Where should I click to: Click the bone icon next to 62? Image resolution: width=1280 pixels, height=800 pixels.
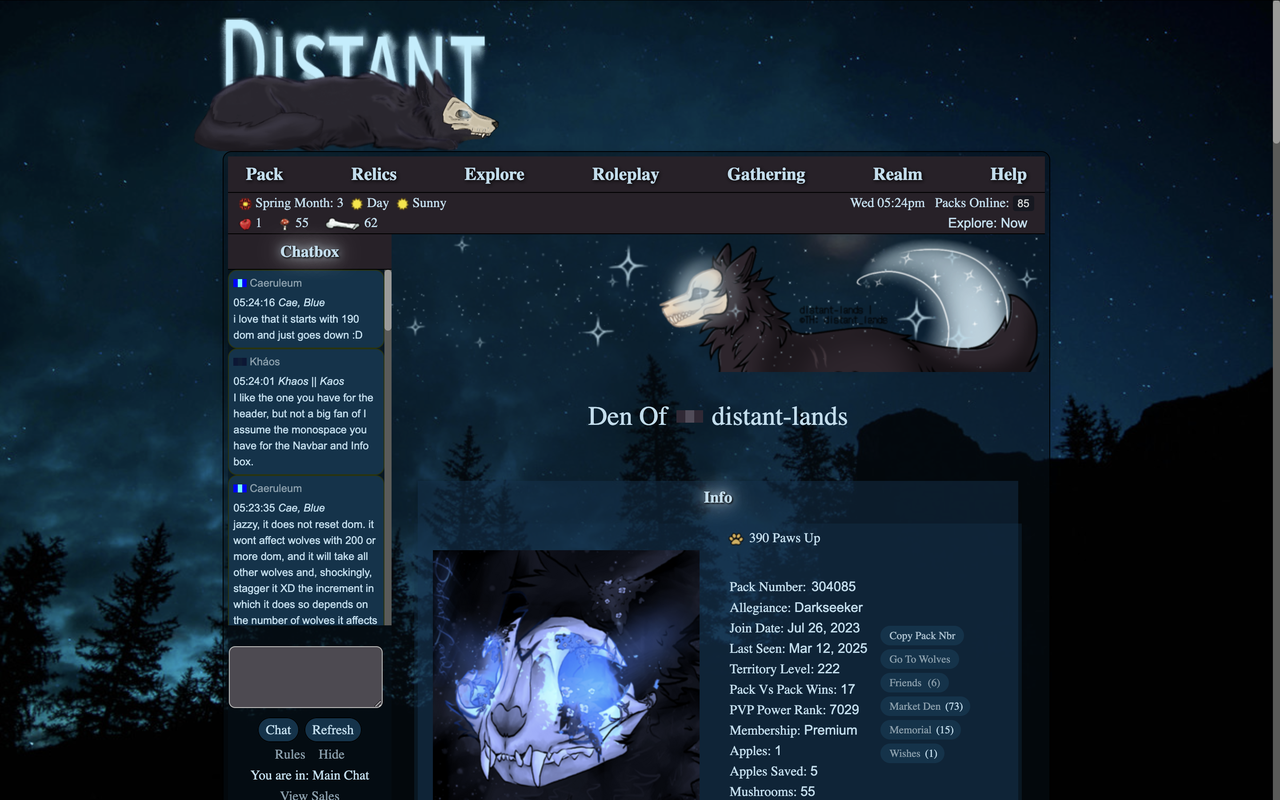pyautogui.click(x=343, y=223)
